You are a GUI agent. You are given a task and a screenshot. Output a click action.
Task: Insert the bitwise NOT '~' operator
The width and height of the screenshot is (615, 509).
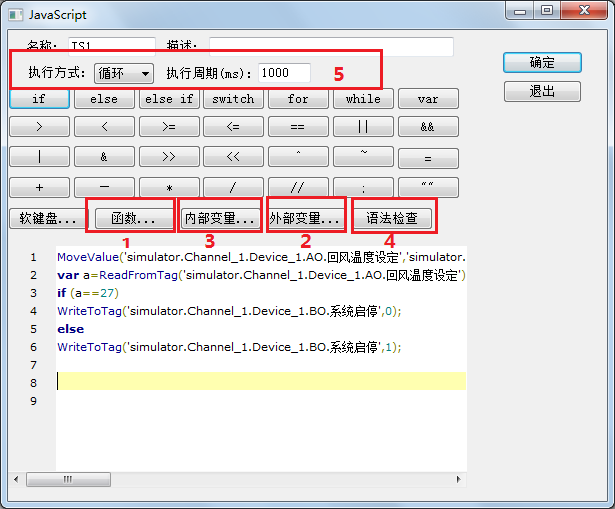click(363, 157)
